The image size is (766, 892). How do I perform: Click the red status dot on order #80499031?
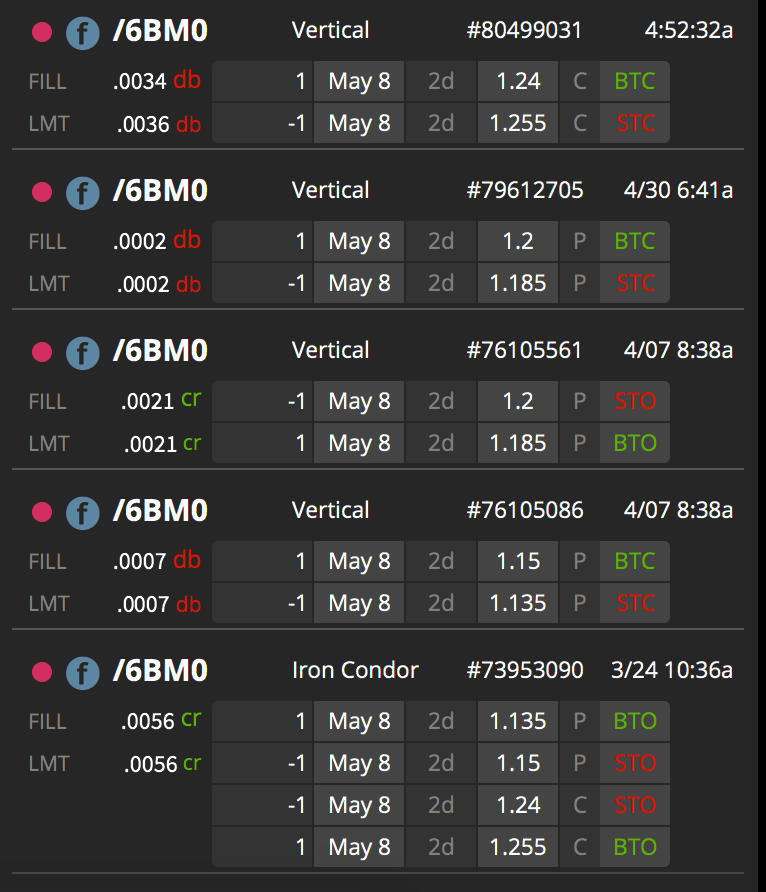pos(42,32)
